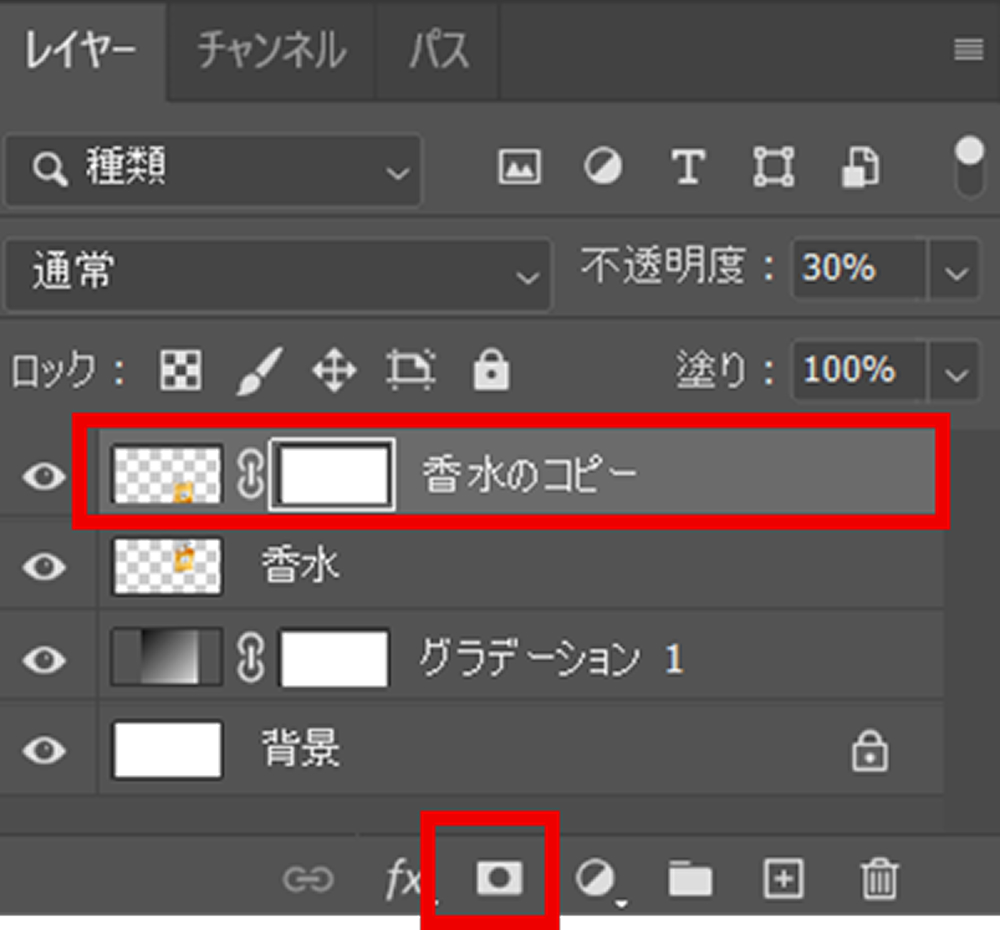Open the 塗り fill dropdown arrow

click(x=956, y=373)
